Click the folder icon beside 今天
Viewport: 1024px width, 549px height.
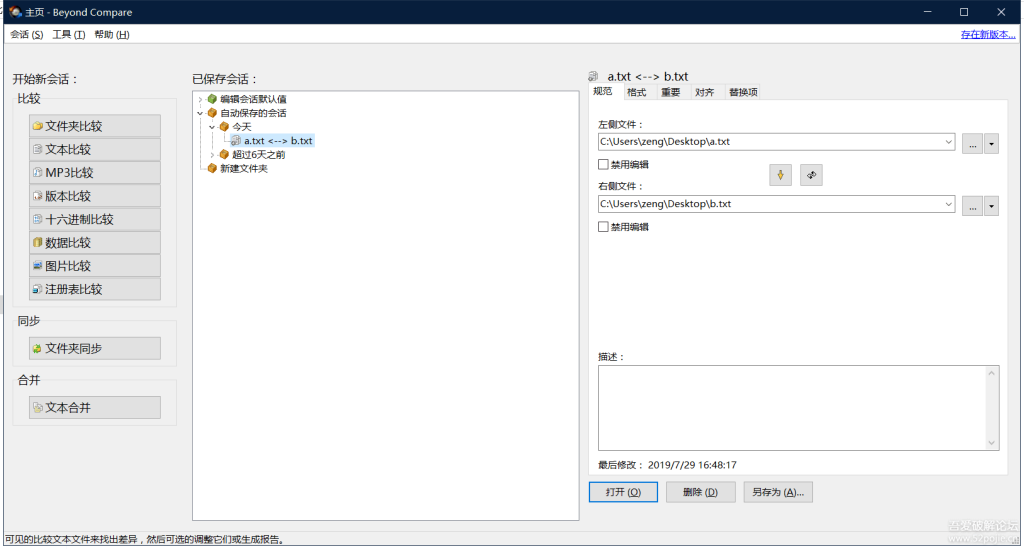pos(224,127)
